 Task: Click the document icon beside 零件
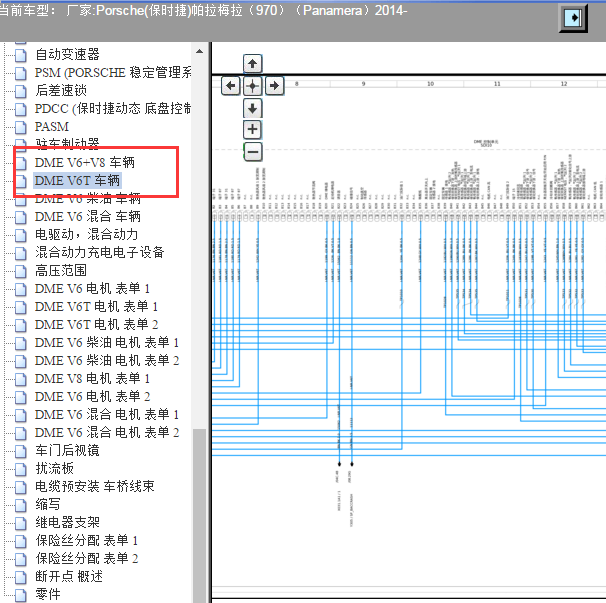21,595
